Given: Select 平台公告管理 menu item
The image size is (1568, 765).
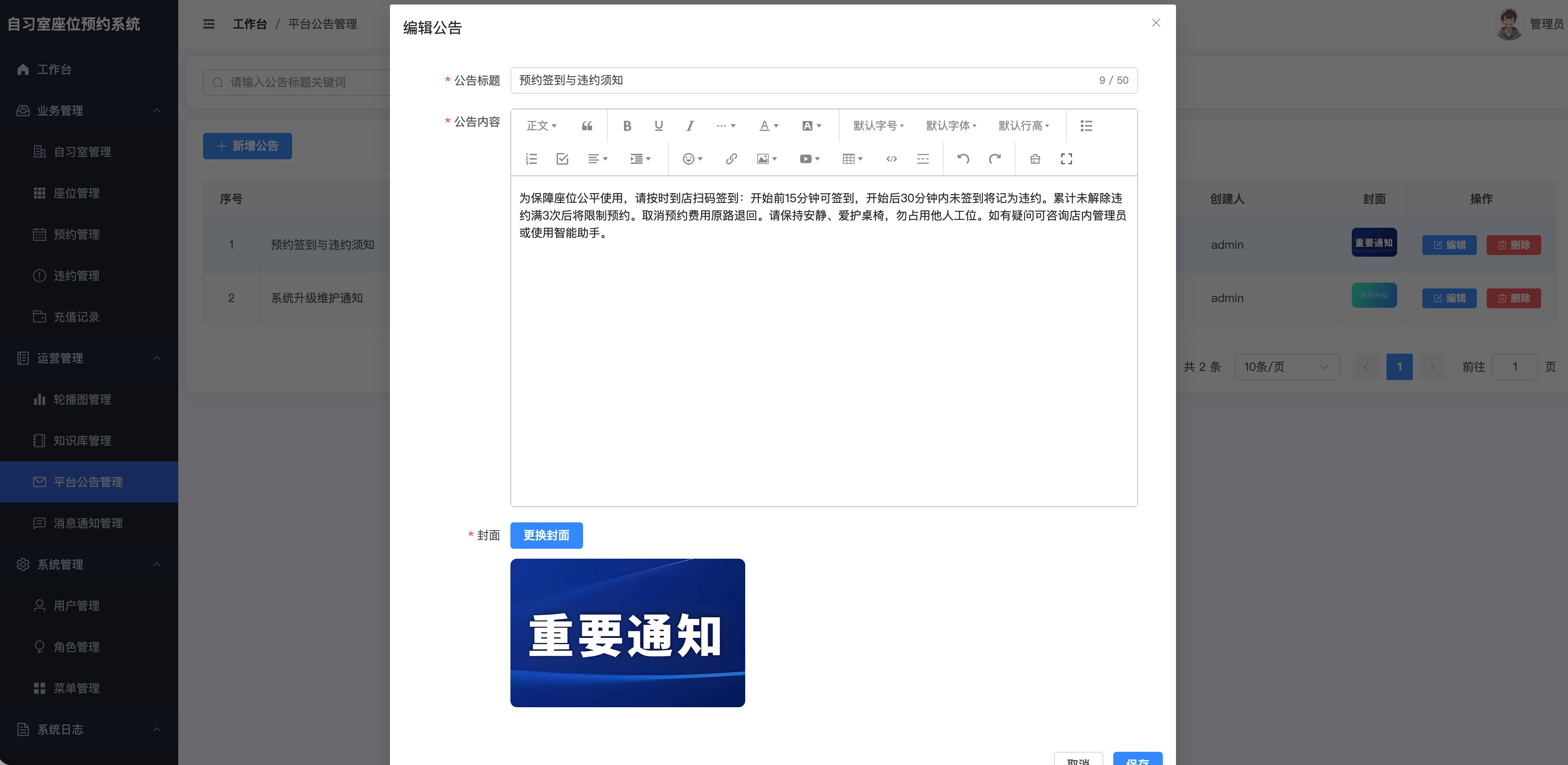Looking at the screenshot, I should tap(89, 482).
